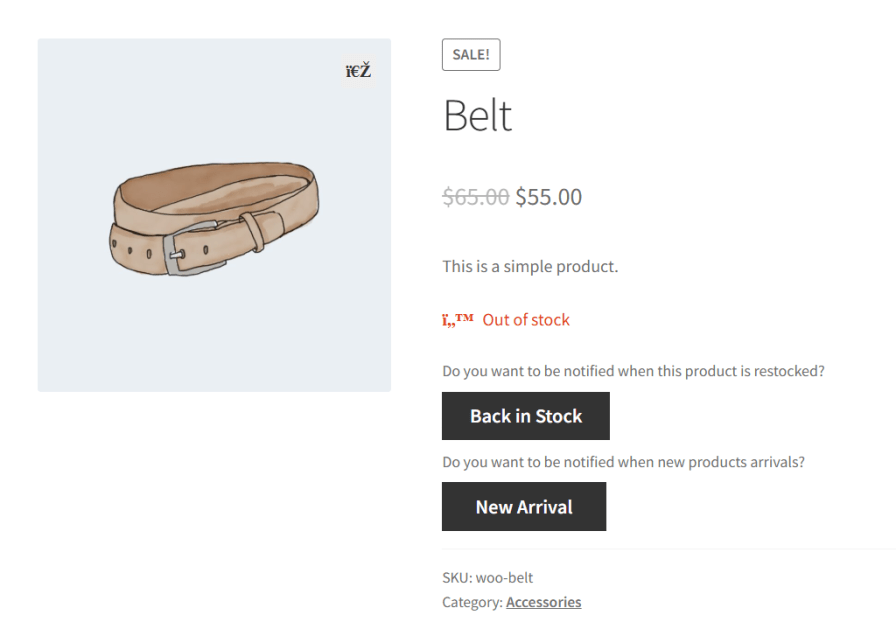Click the zoom icon on the product image
The image size is (896, 636).
click(x=358, y=70)
